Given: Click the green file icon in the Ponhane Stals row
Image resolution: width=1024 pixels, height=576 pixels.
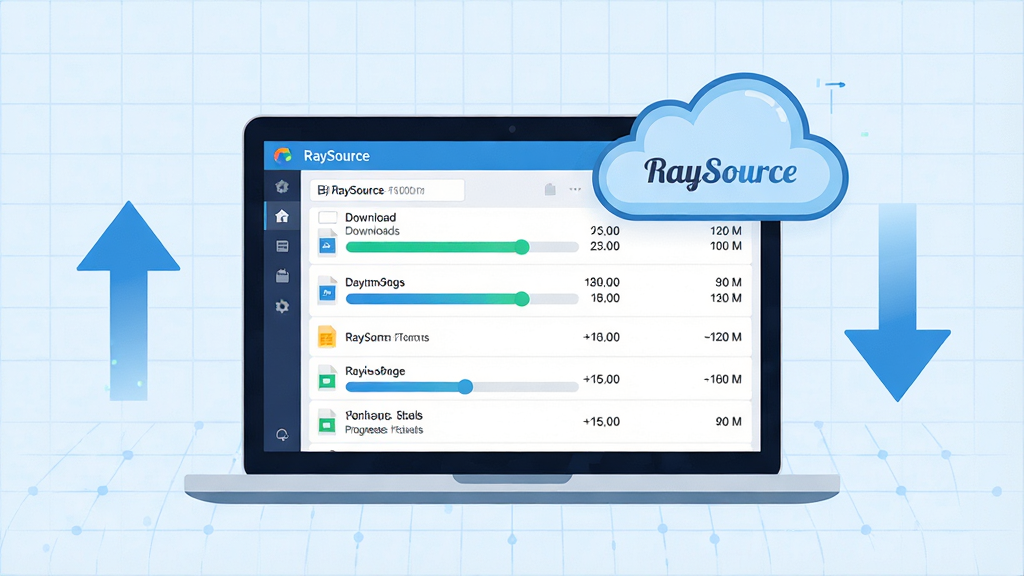Looking at the screenshot, I should pyautogui.click(x=327, y=423).
